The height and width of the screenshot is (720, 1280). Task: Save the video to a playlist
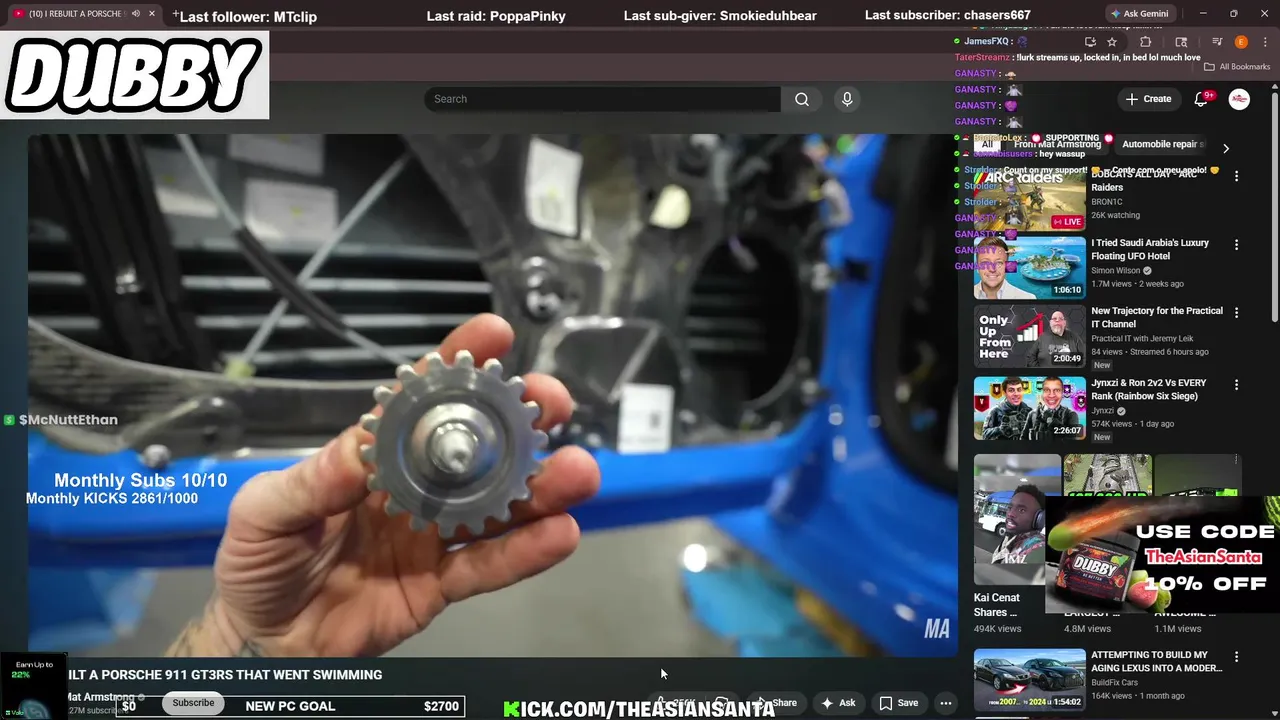898,703
